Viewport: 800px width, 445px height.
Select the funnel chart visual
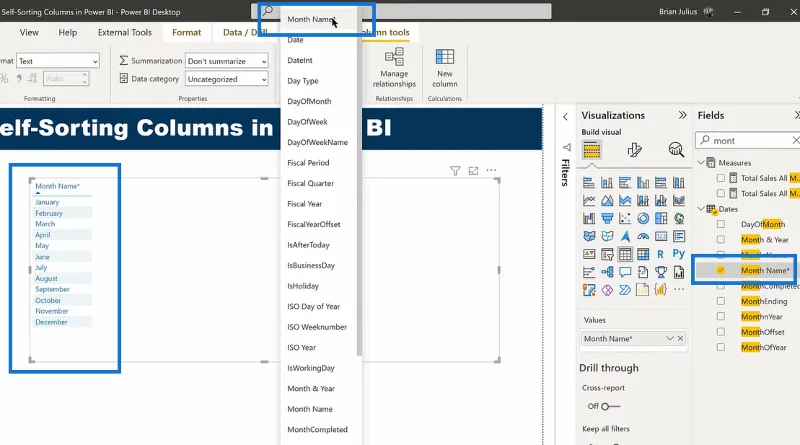click(607, 218)
